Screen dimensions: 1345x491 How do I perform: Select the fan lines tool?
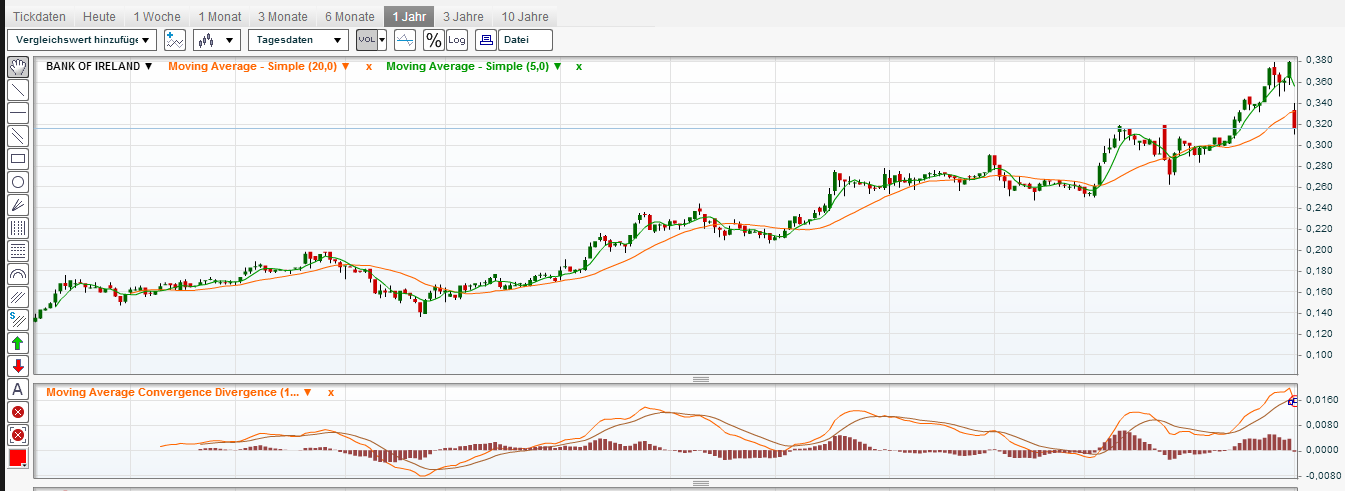[18, 205]
